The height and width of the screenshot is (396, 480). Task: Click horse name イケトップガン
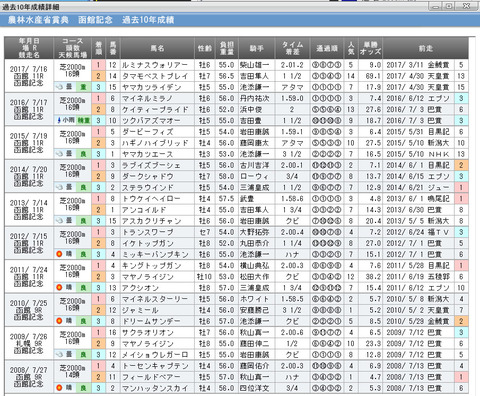[148, 243]
